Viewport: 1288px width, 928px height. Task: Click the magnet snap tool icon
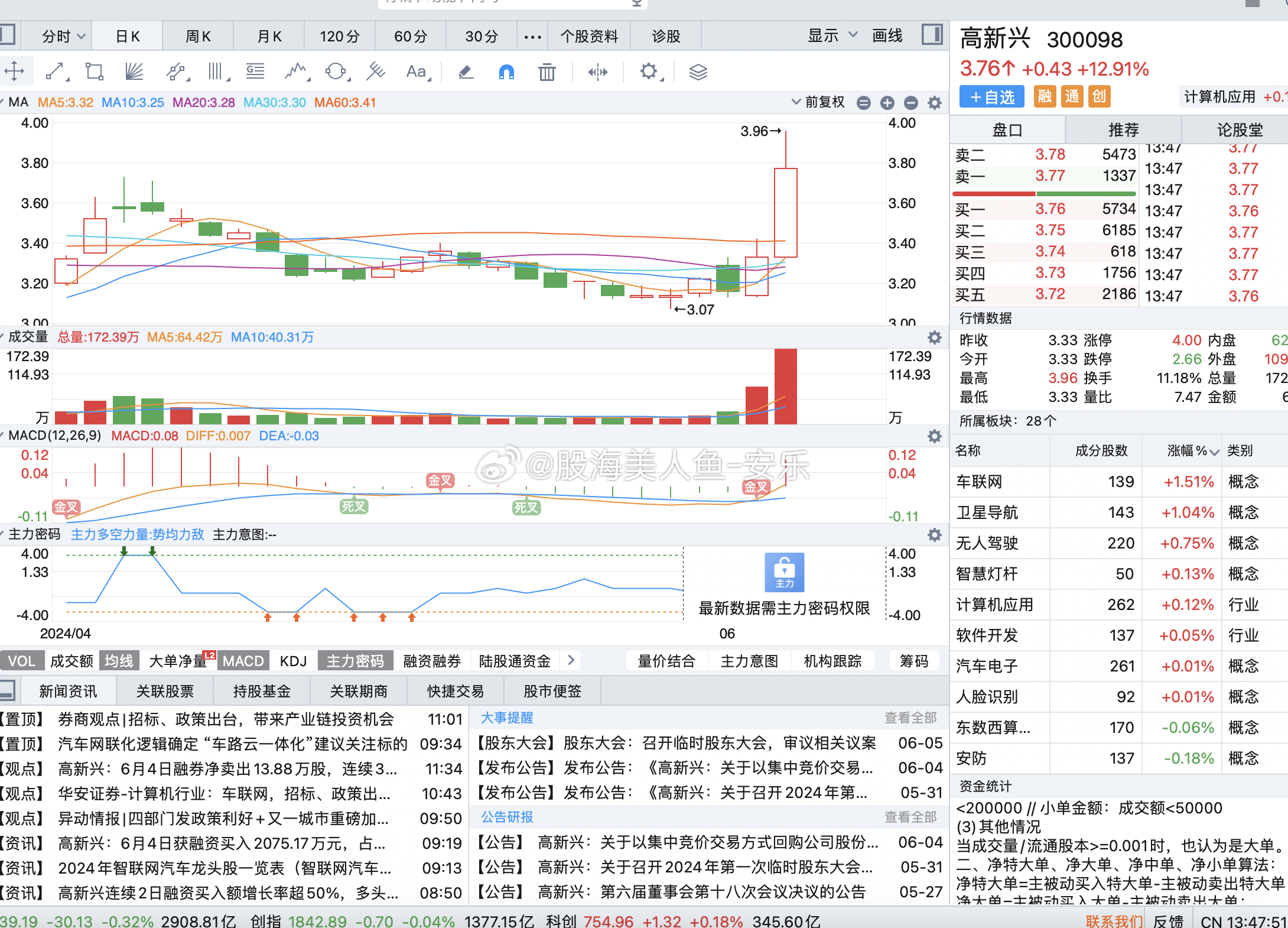pyautogui.click(x=506, y=72)
